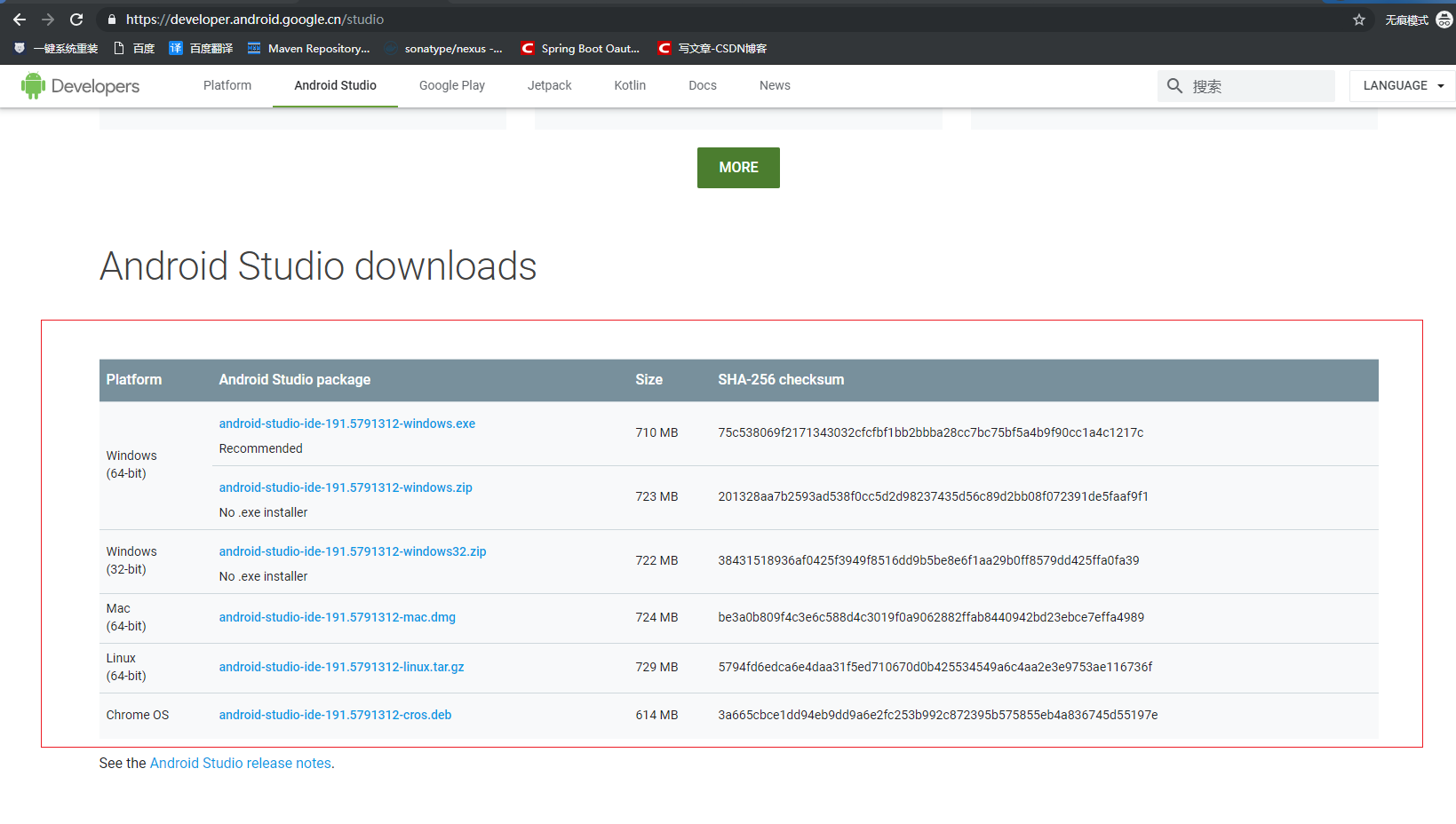1456x824 pixels.
Task: Open the 一键系统重装 bookmark
Action: coord(56,48)
